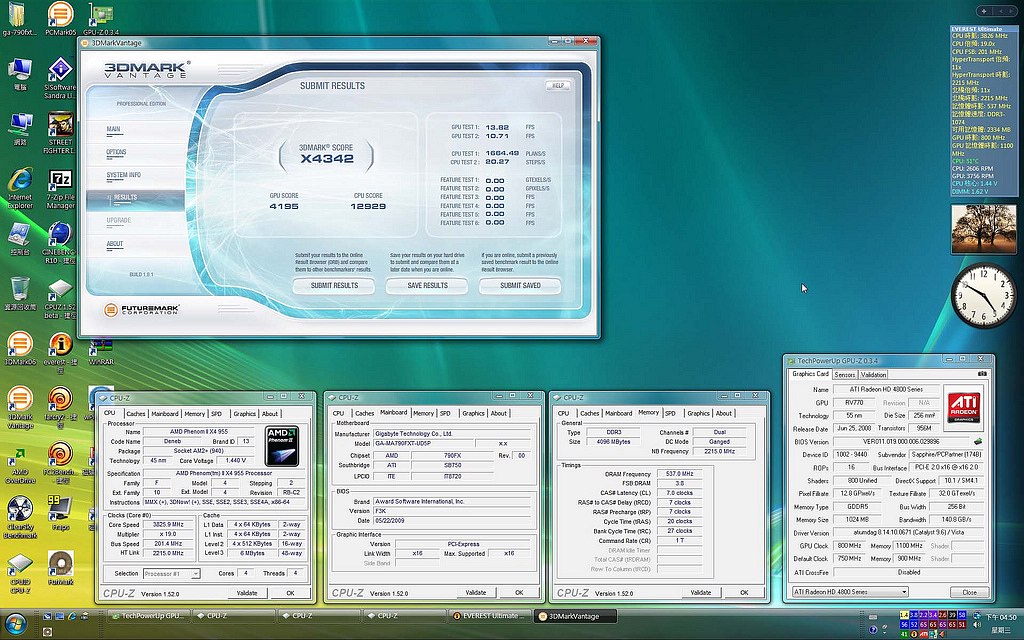Click the 3DMark score X4342
Viewport: 1024px width, 640px height.
[x=327, y=159]
